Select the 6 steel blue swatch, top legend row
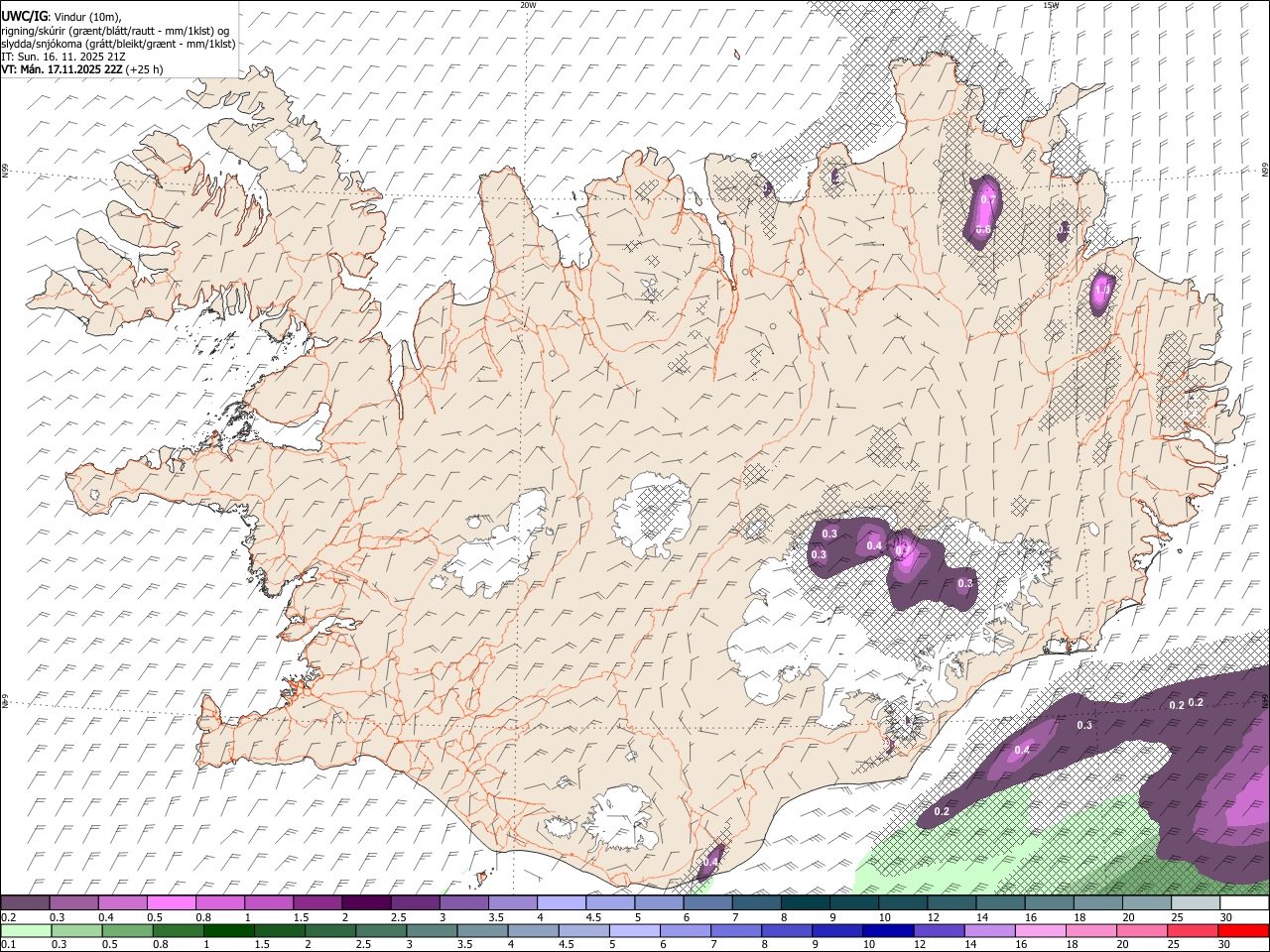 708,903
